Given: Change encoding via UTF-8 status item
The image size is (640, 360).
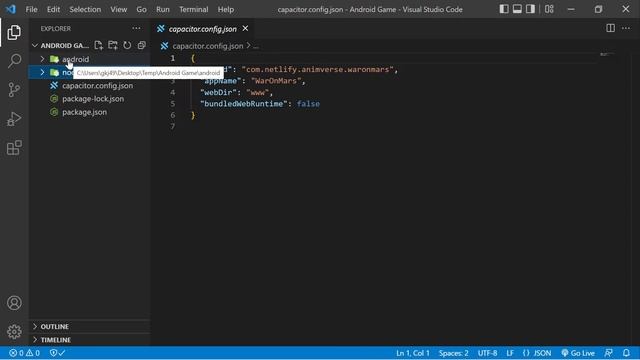Looking at the screenshot, I should click(487, 353).
